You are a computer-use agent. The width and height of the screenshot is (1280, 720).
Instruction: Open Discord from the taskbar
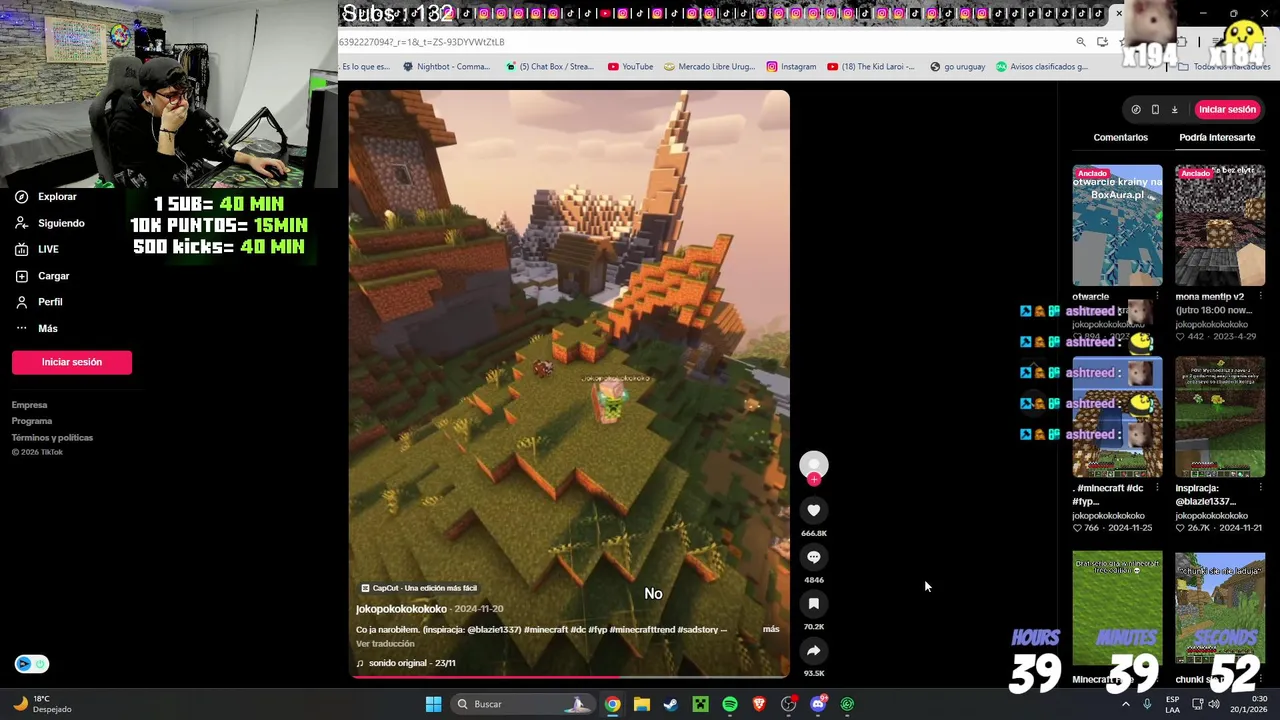click(818, 704)
